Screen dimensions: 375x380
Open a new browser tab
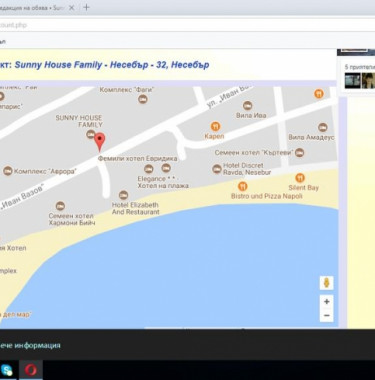point(86,7)
